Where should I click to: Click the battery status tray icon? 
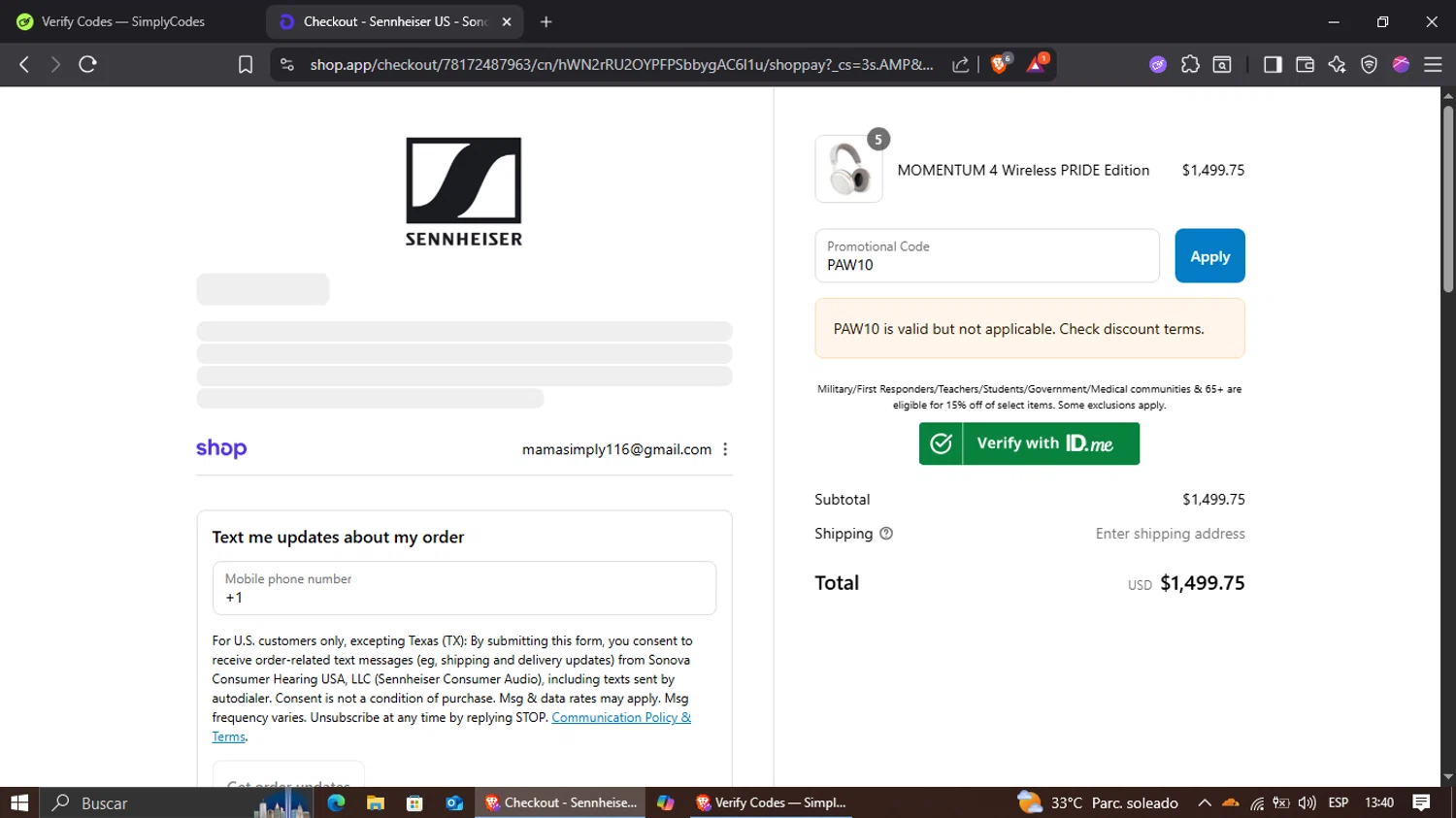1281,802
